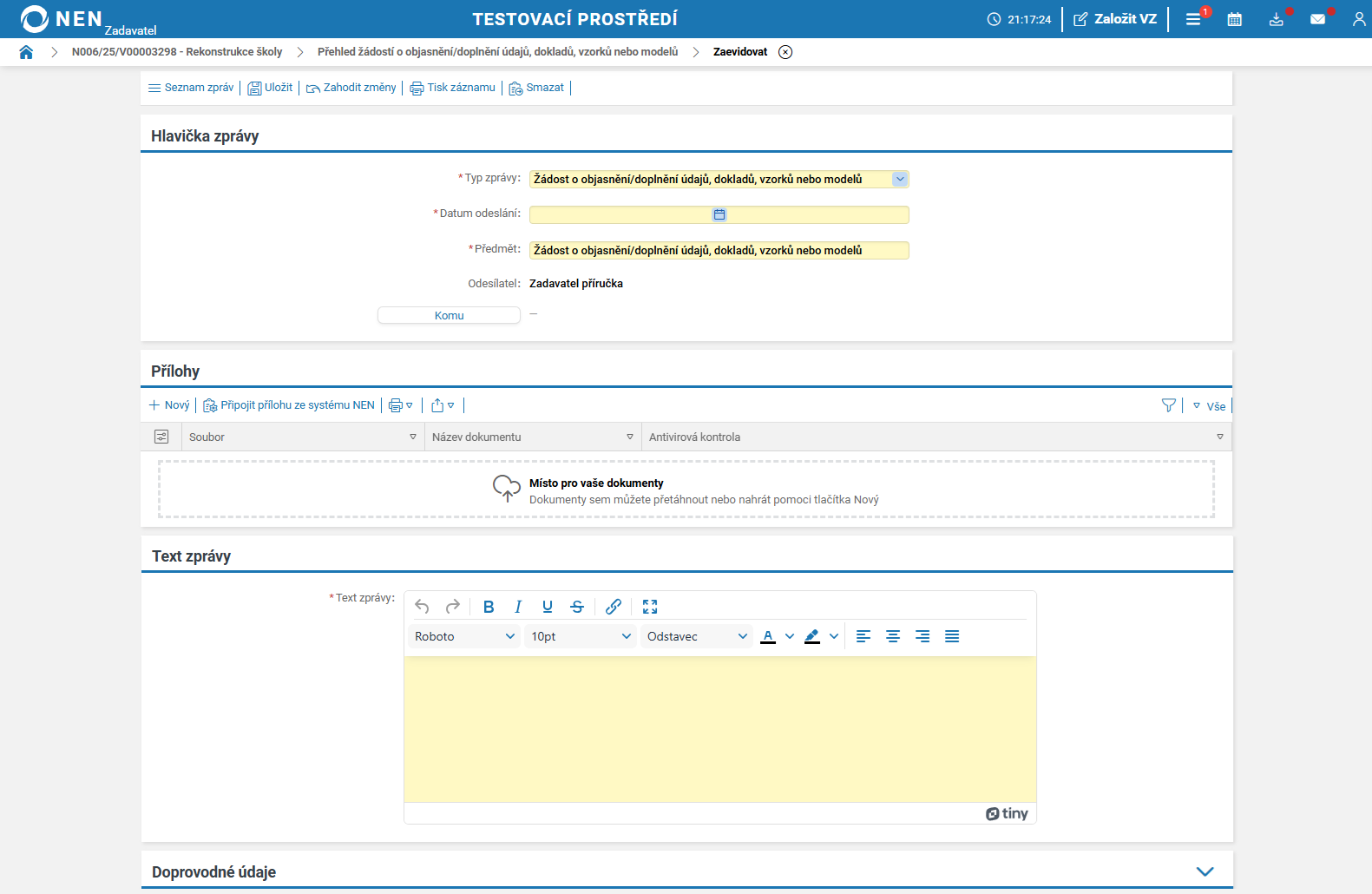Screen dimensions: 1372x894
Task: Toggle italic formatting in editor
Action: coord(518,607)
